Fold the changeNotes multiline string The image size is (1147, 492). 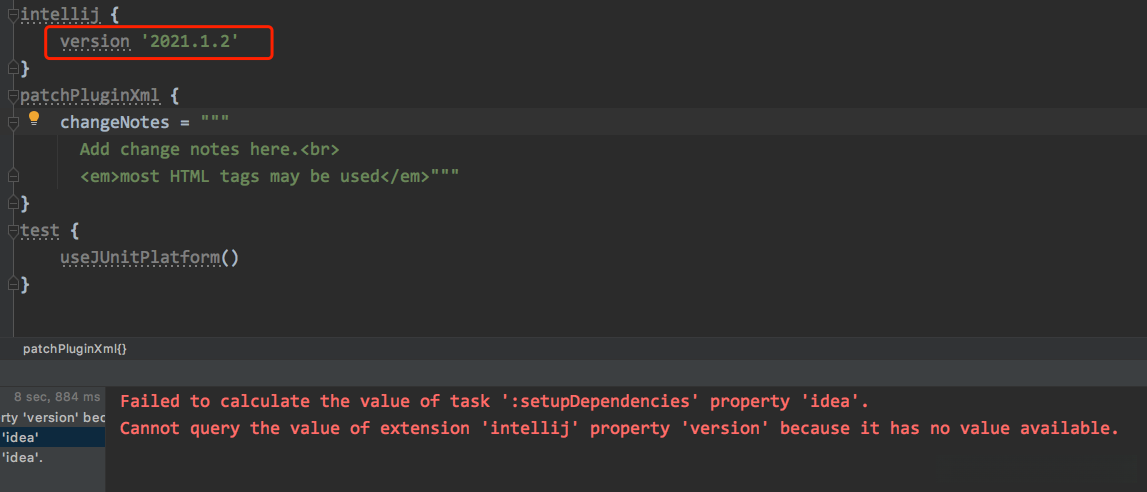pos(13,122)
